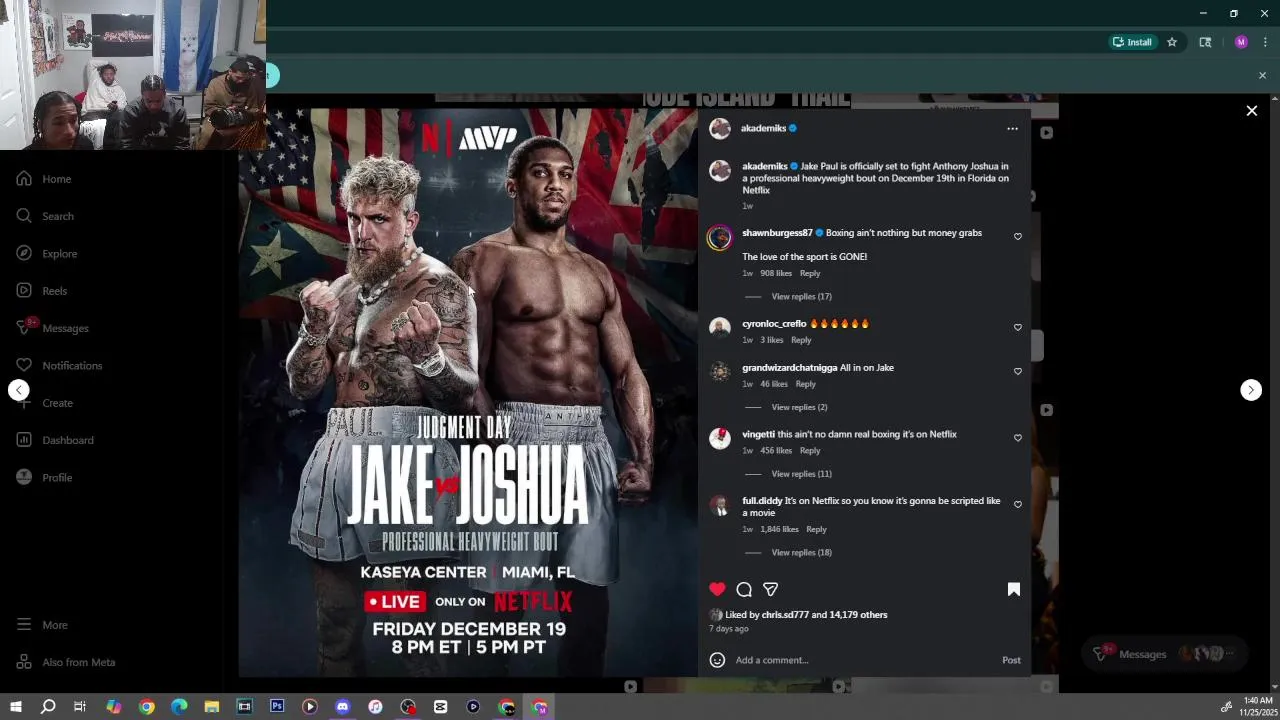Open Messages in left sidebar
Screen dimensions: 1280x720
52,328
